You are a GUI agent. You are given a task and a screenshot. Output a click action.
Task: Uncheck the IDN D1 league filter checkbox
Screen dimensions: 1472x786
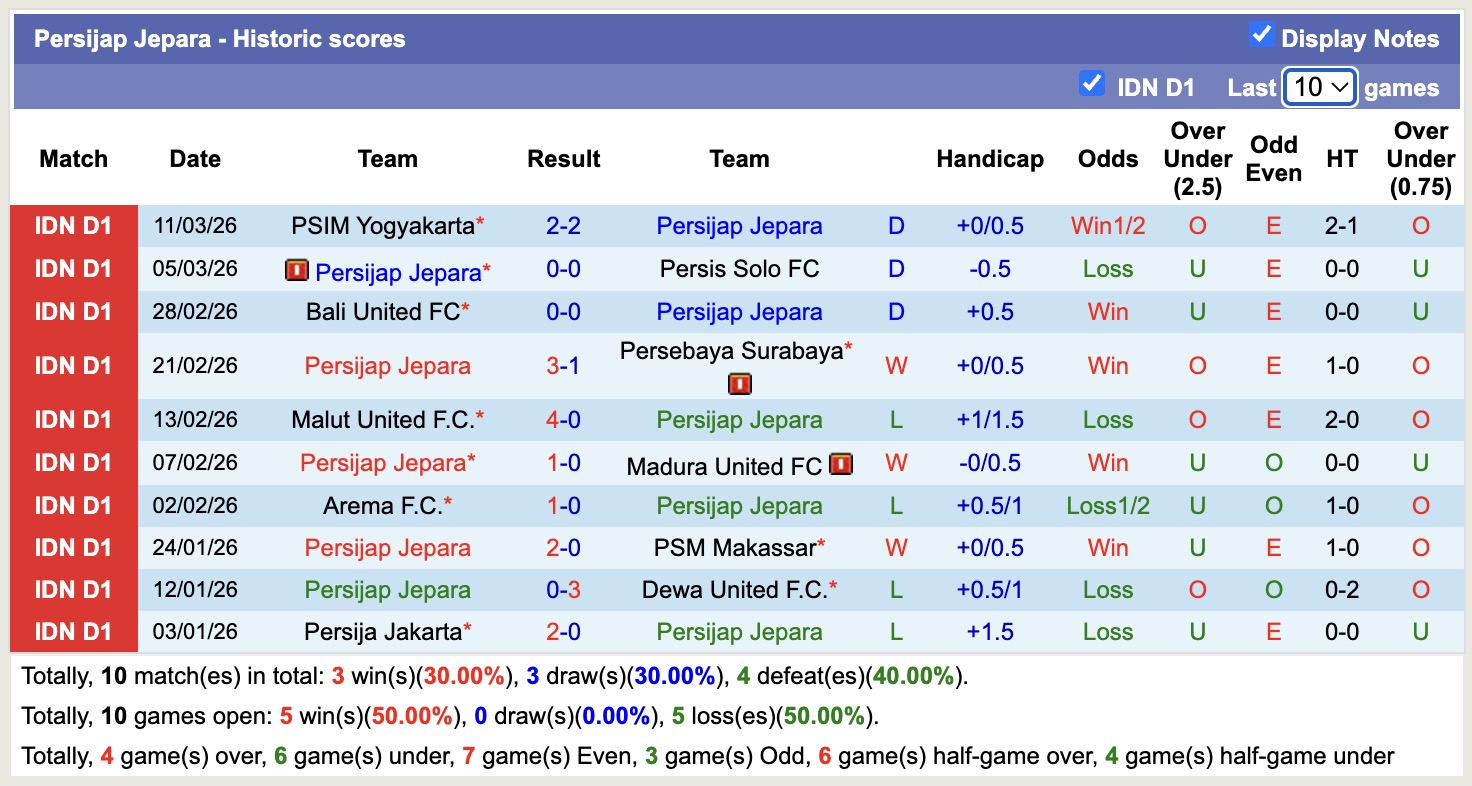coord(1092,84)
